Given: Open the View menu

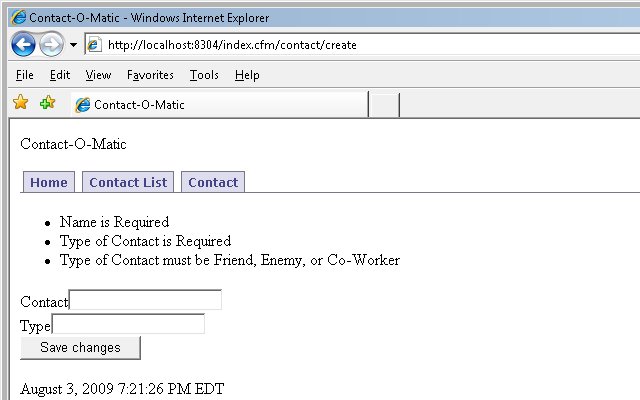Looking at the screenshot, I should pyautogui.click(x=98, y=75).
